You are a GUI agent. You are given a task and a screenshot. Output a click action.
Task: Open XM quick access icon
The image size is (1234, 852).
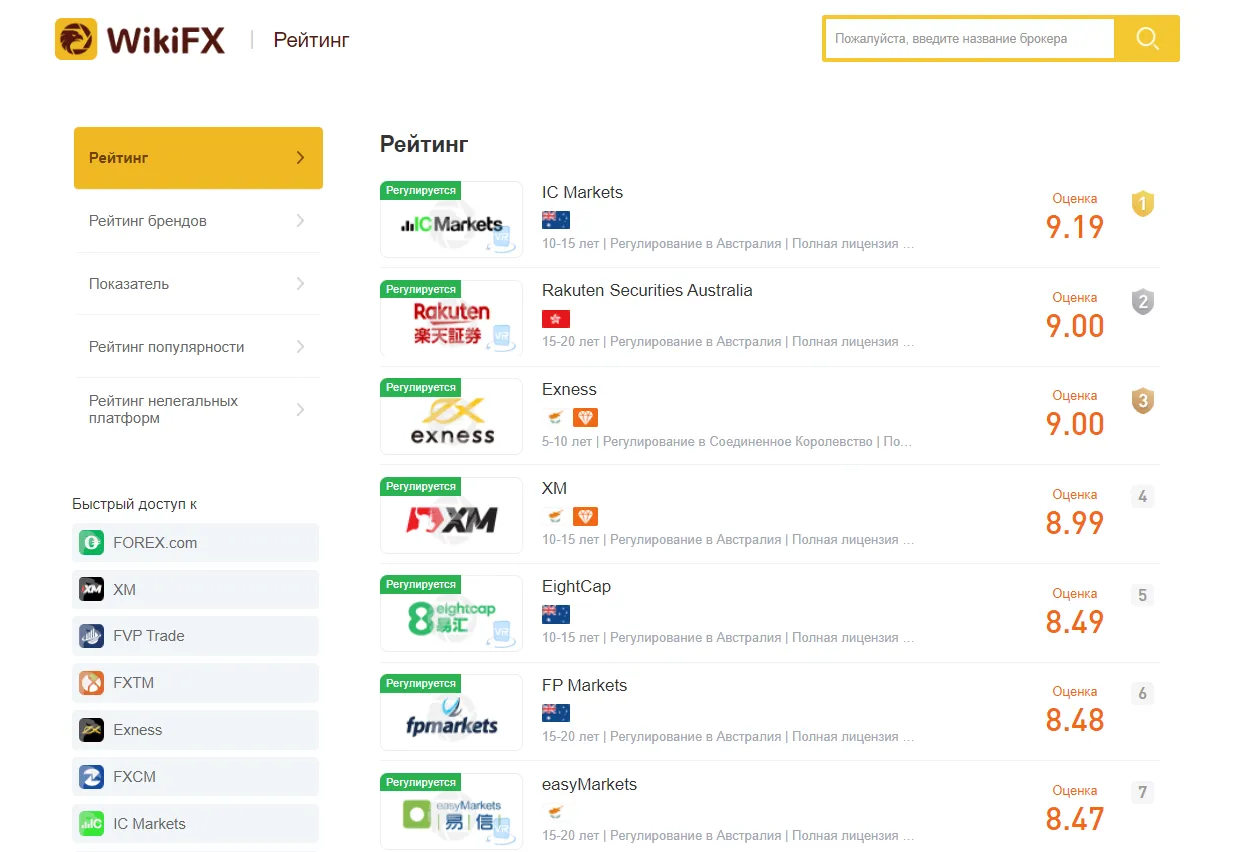click(92, 590)
